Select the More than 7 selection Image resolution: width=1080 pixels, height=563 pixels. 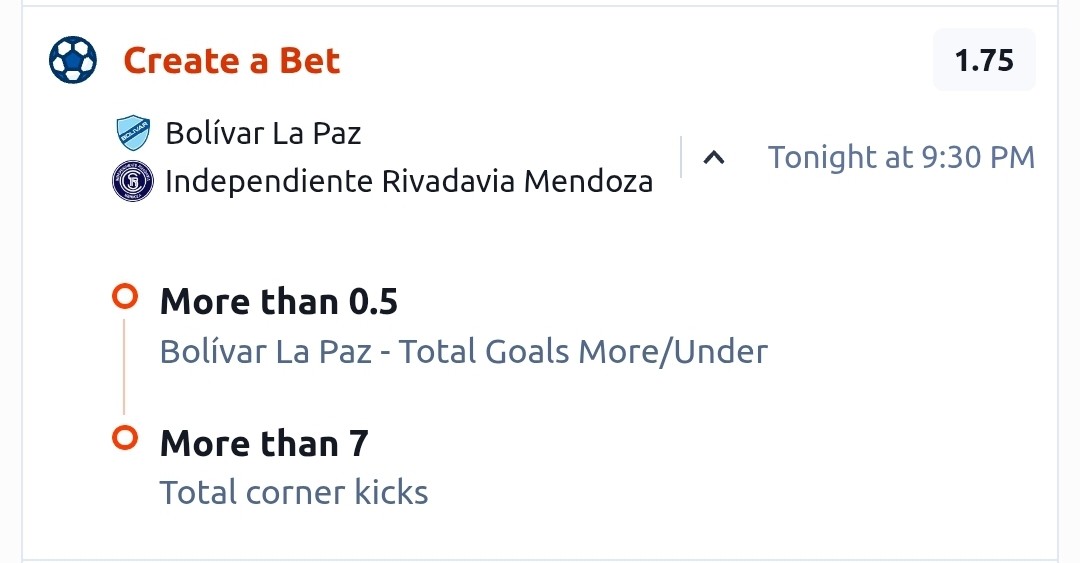[264, 442]
